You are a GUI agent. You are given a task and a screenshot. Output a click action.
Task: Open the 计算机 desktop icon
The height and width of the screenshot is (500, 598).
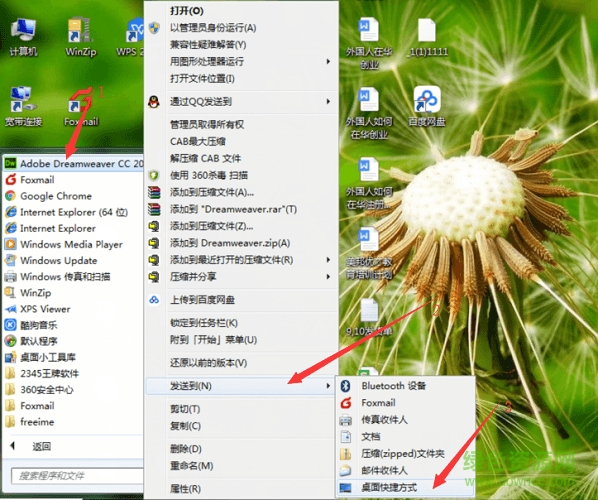click(x=24, y=36)
